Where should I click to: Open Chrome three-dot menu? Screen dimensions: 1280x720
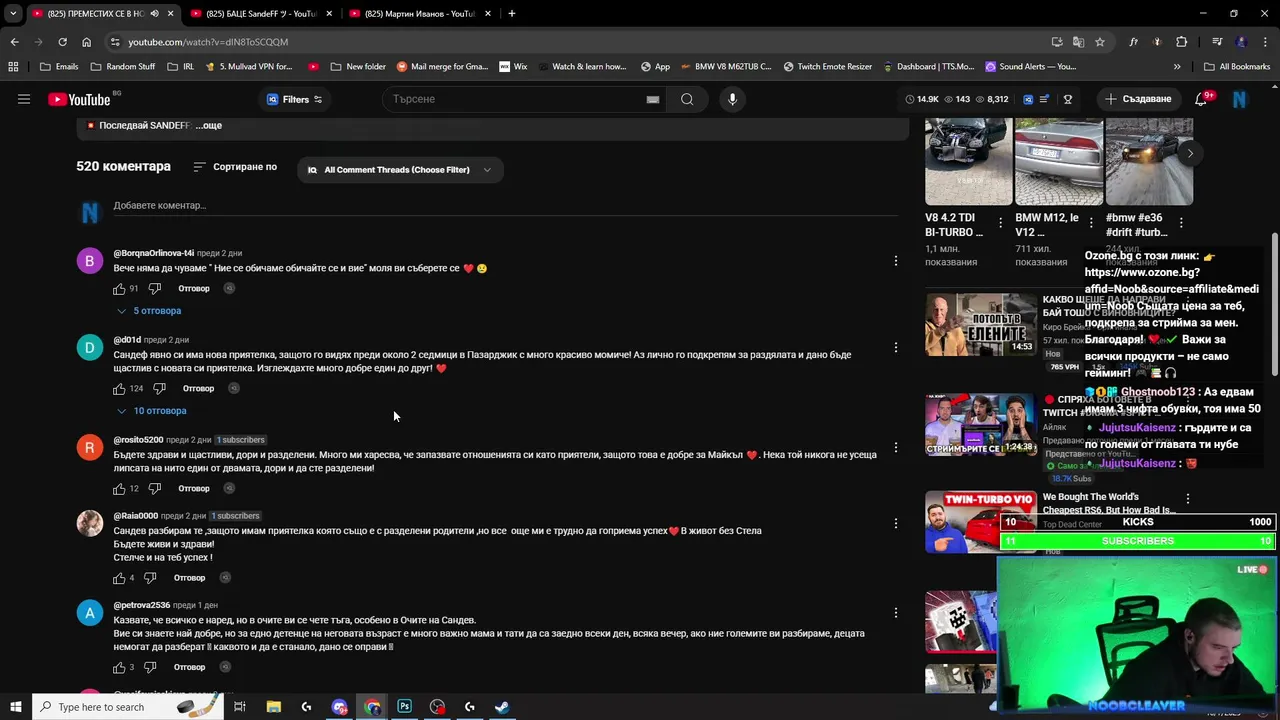pos(1265,42)
